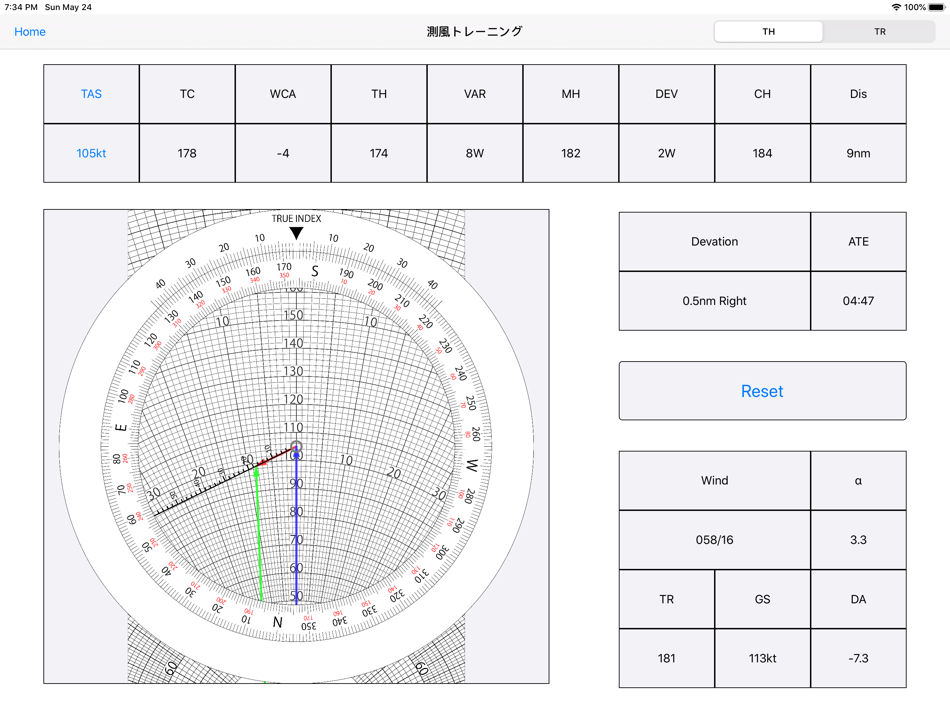Image resolution: width=950 pixels, height=712 pixels.
Task: Select the α value 3.3
Action: tap(859, 539)
